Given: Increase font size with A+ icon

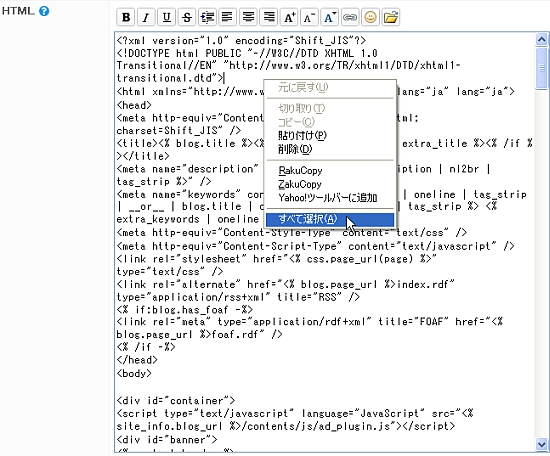Looking at the screenshot, I should tap(289, 17).
